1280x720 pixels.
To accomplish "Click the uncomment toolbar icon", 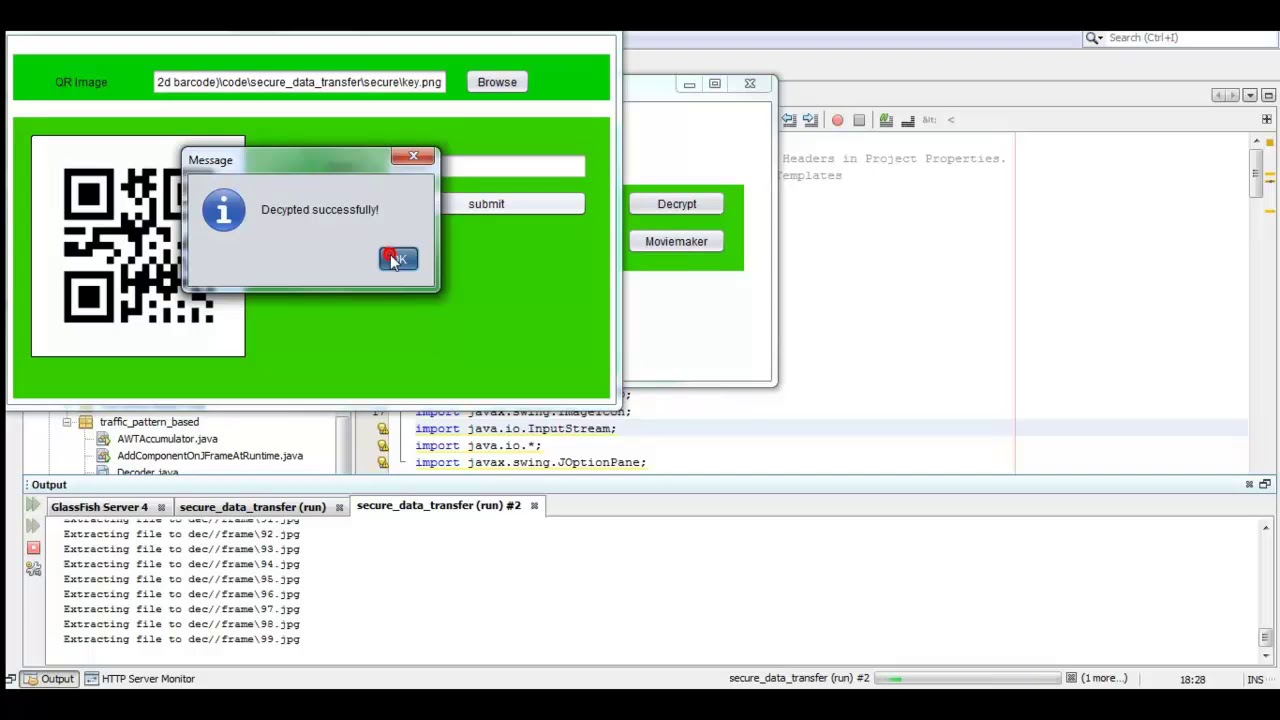I will pyautogui.click(x=907, y=120).
